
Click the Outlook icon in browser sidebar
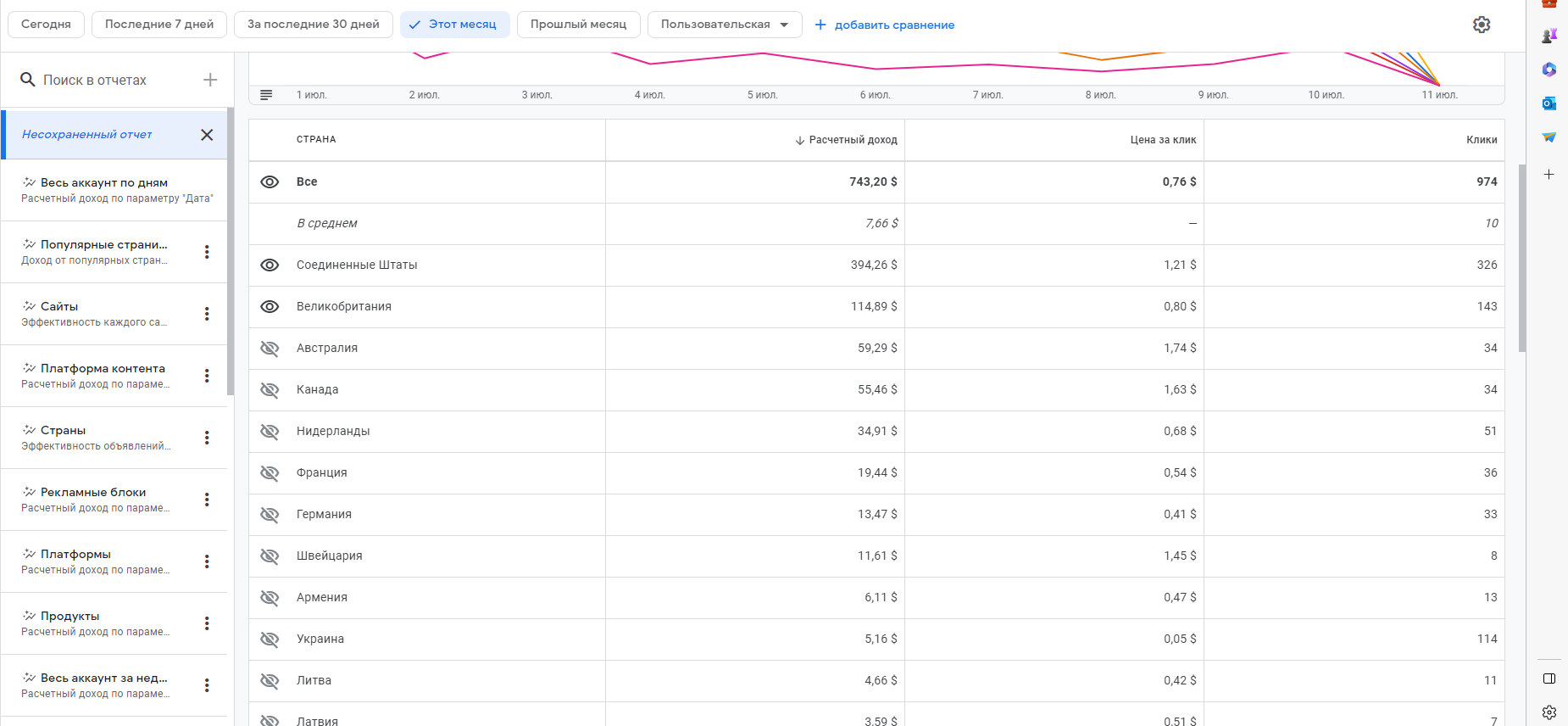(x=1549, y=103)
